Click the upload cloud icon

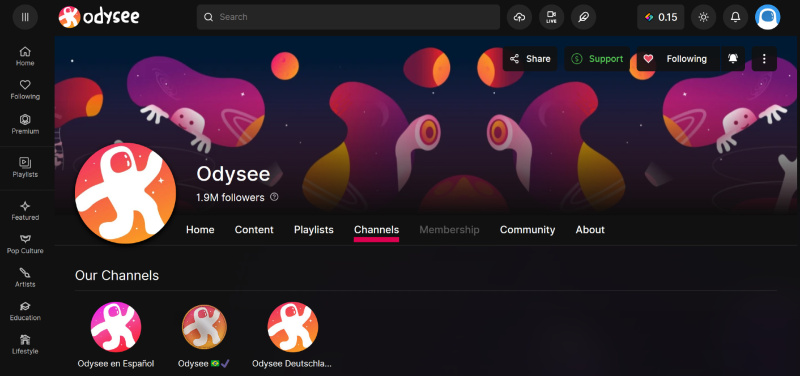coord(519,17)
